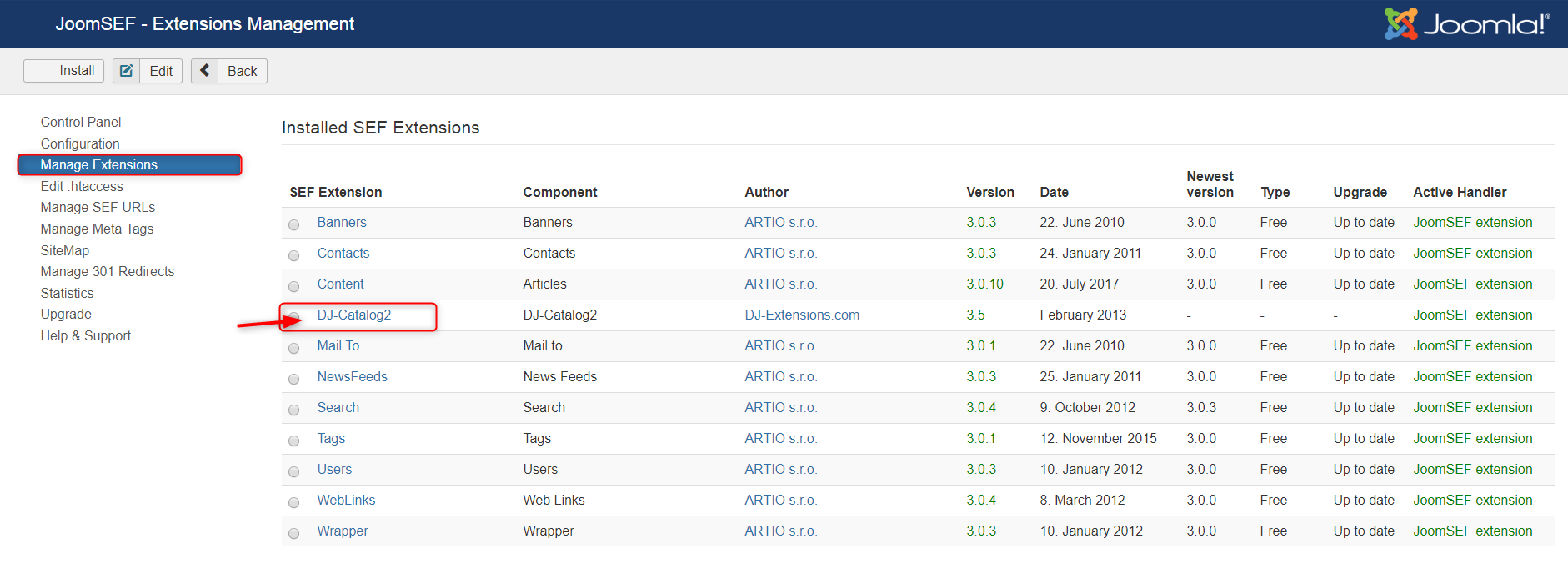Open the Tags extension link
The height and width of the screenshot is (574, 1568).
(x=331, y=438)
